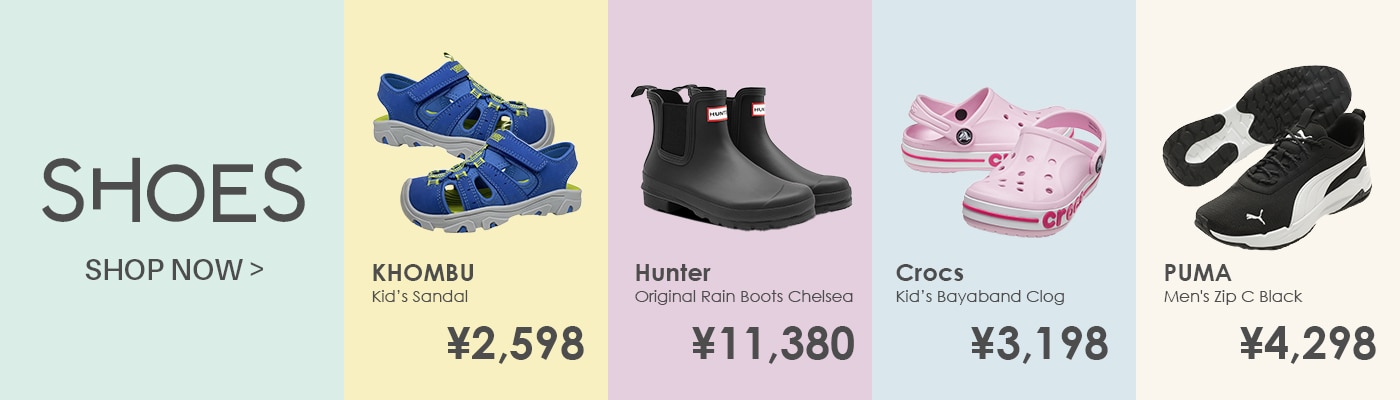Click the ¥2,598 price

(515, 344)
